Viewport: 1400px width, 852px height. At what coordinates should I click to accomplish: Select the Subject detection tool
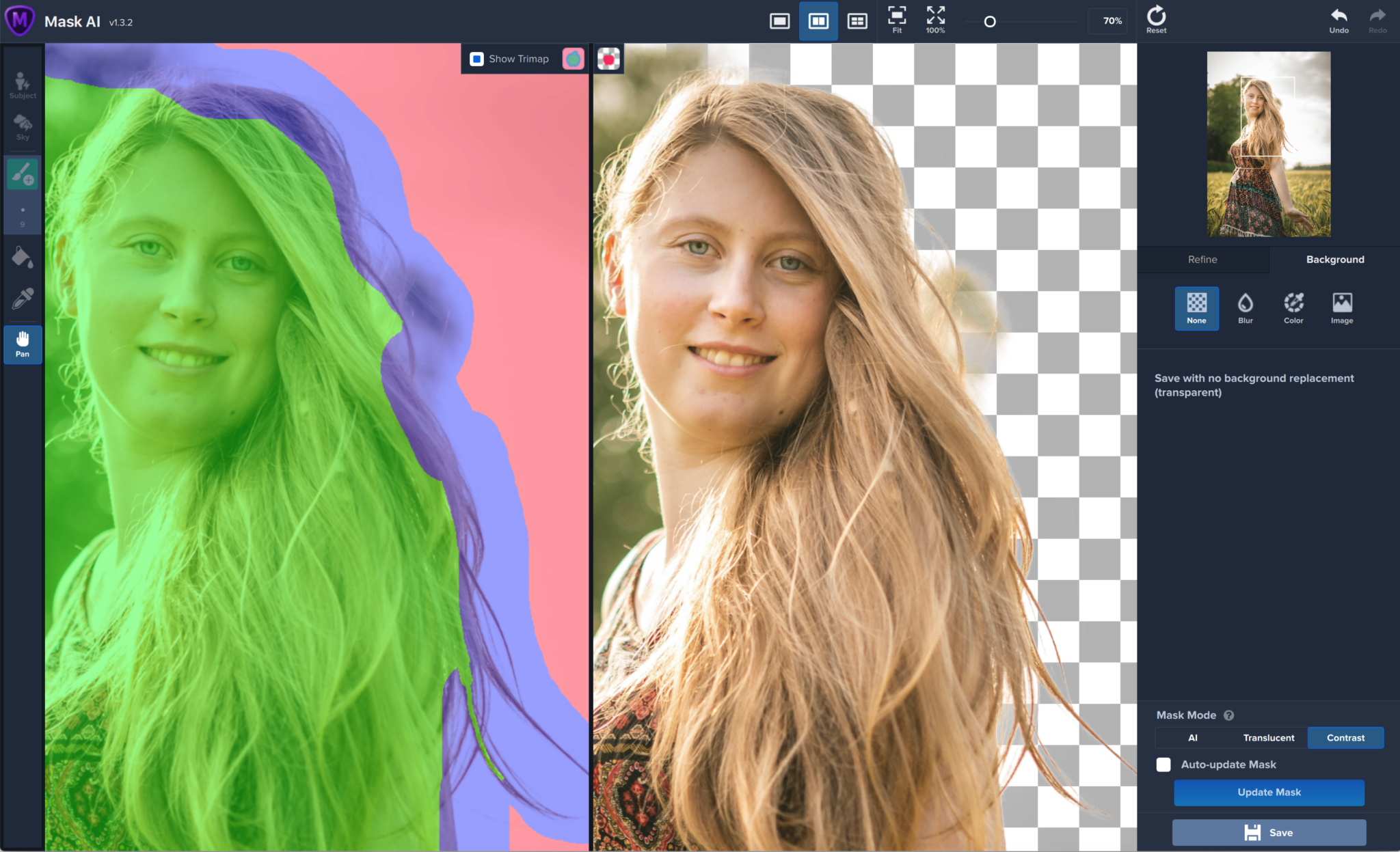point(23,84)
